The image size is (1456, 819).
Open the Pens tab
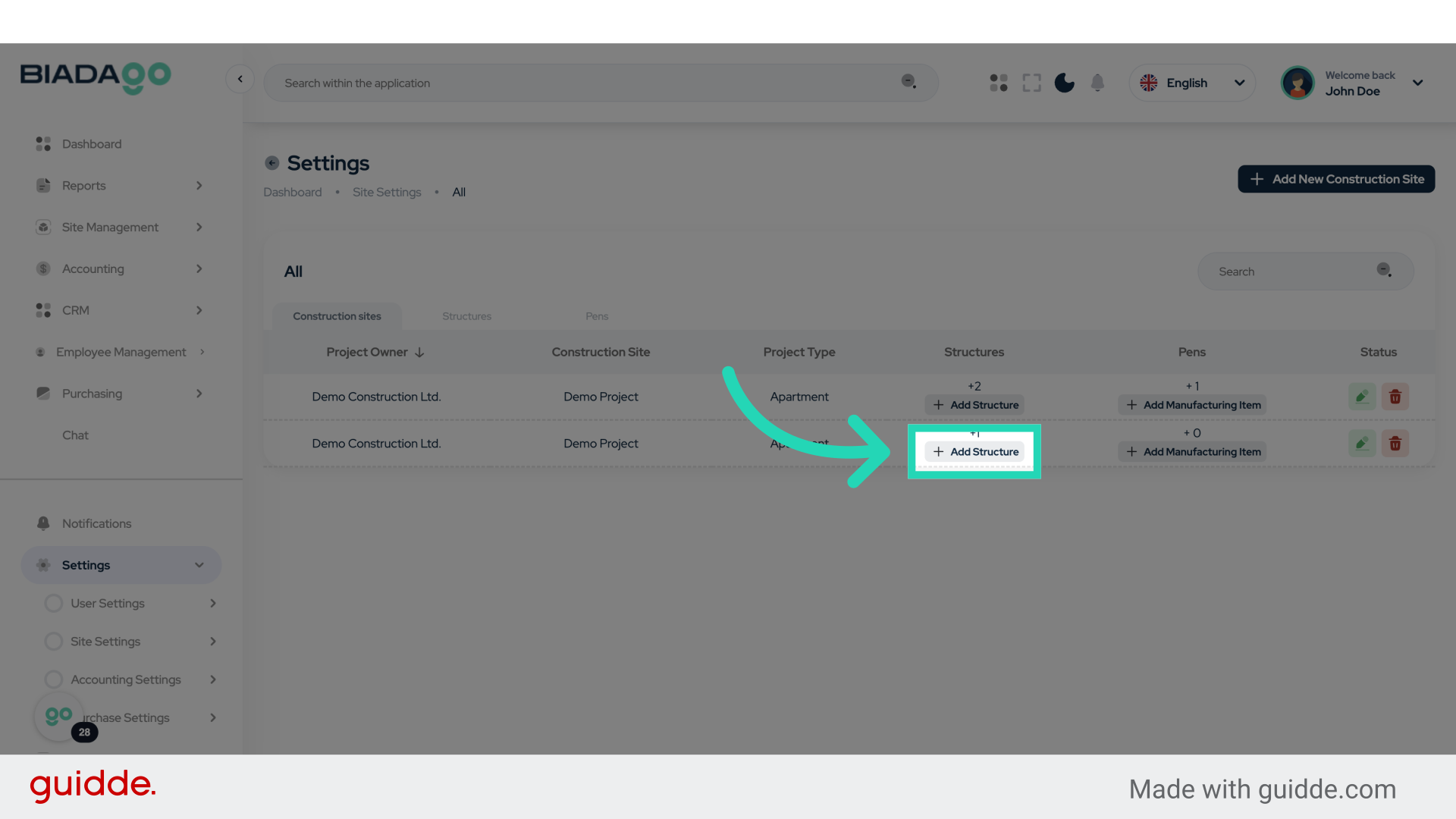(x=597, y=316)
